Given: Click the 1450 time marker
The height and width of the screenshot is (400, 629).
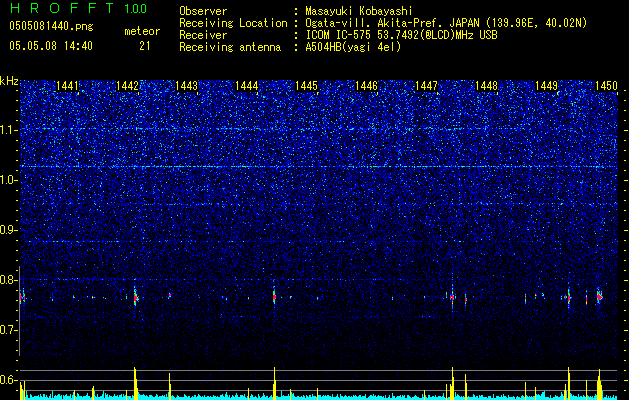Looking at the screenshot, I should tap(606, 85).
